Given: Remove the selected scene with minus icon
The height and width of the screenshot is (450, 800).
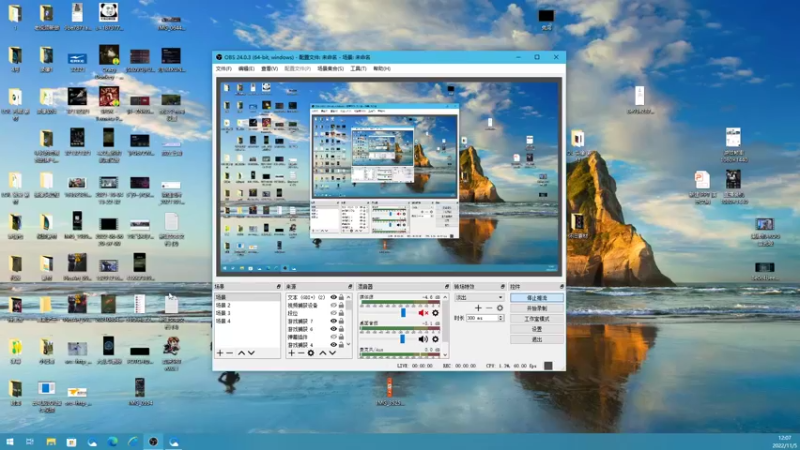Looking at the screenshot, I should (230, 353).
